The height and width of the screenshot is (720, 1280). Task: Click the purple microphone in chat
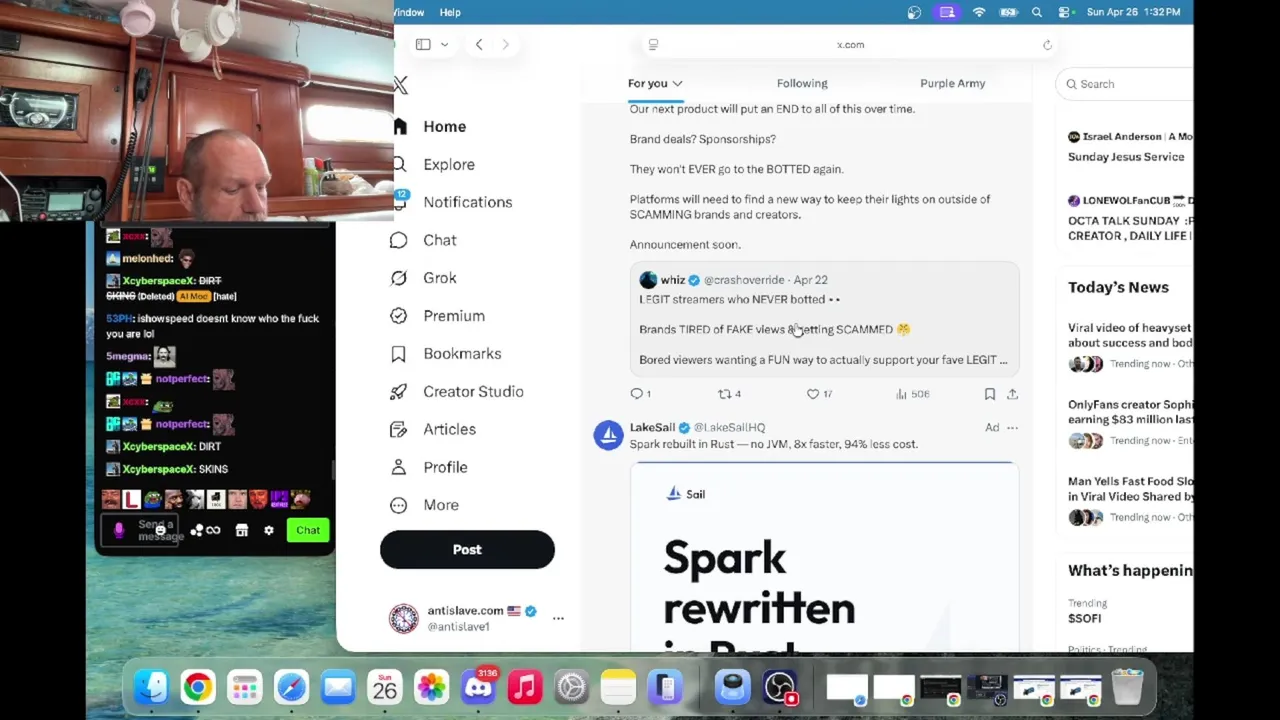[119, 531]
